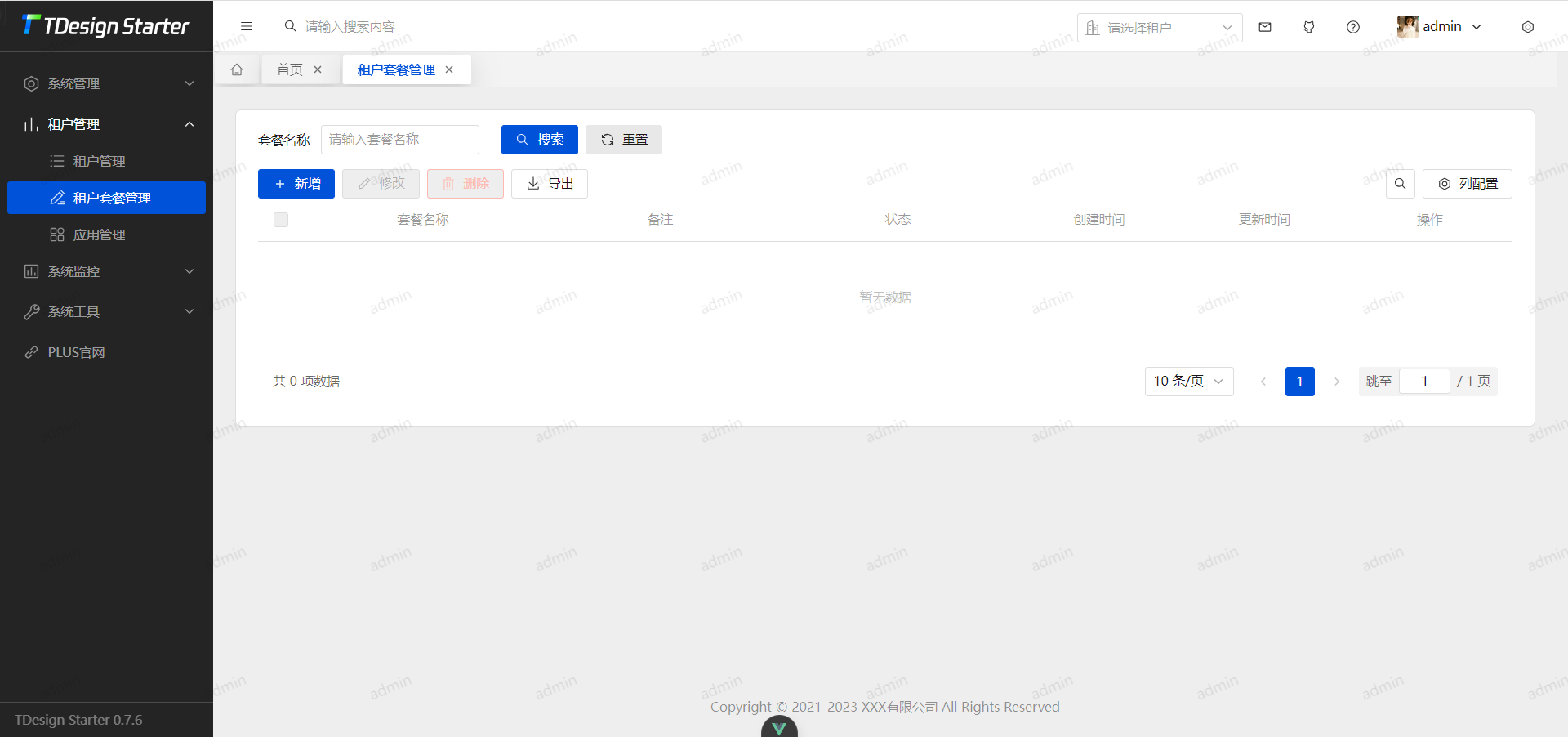Click the 重置 reset button

tap(623, 140)
